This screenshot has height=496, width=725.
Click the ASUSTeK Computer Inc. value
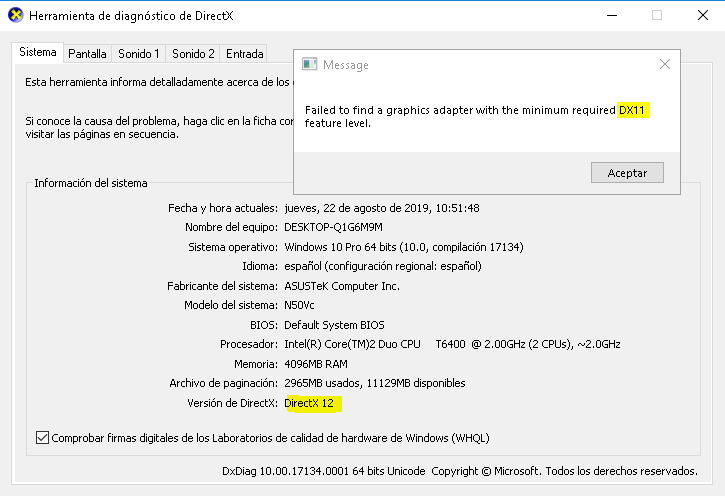tap(342, 286)
